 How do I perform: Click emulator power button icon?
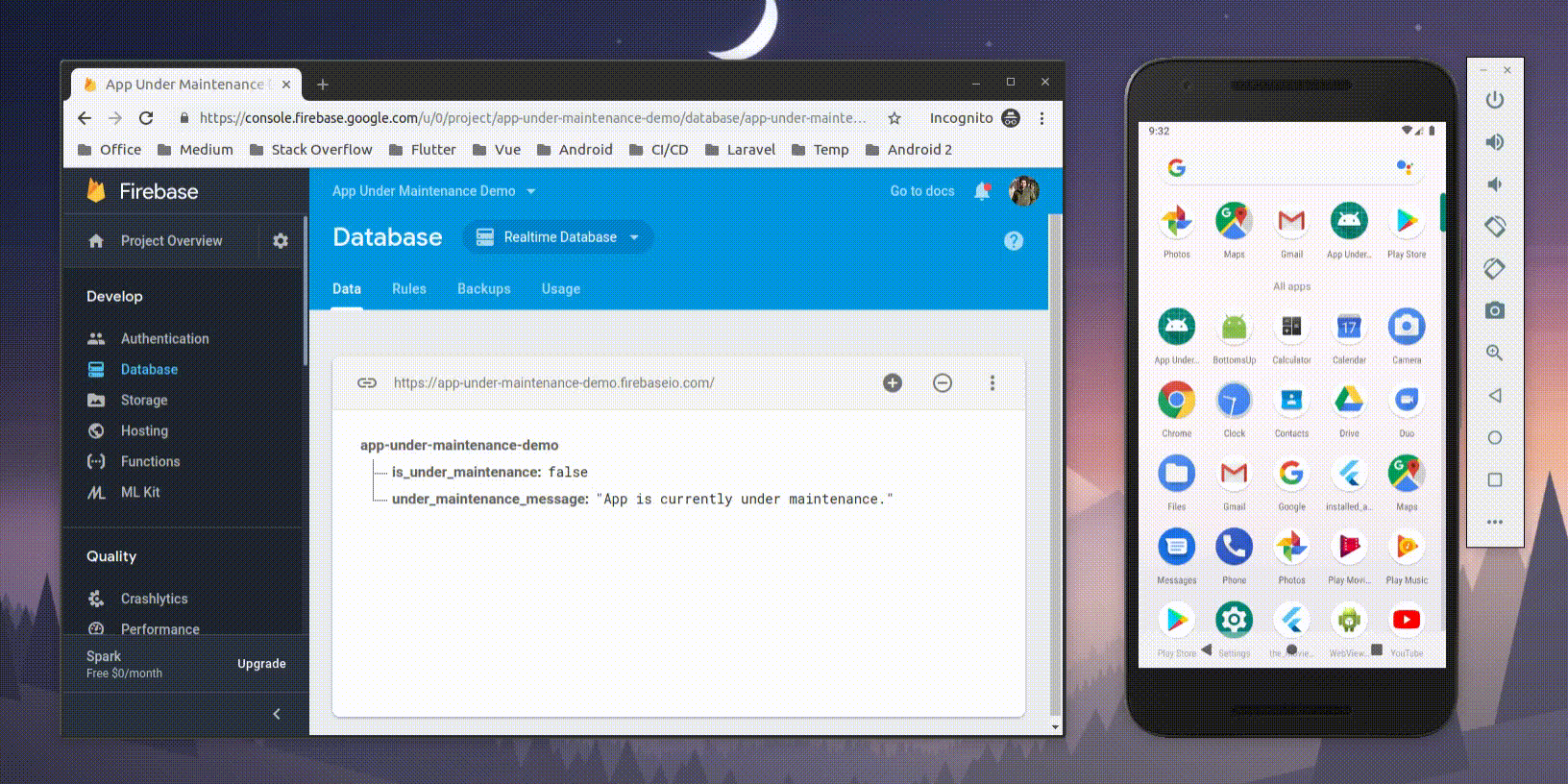pyautogui.click(x=1495, y=100)
